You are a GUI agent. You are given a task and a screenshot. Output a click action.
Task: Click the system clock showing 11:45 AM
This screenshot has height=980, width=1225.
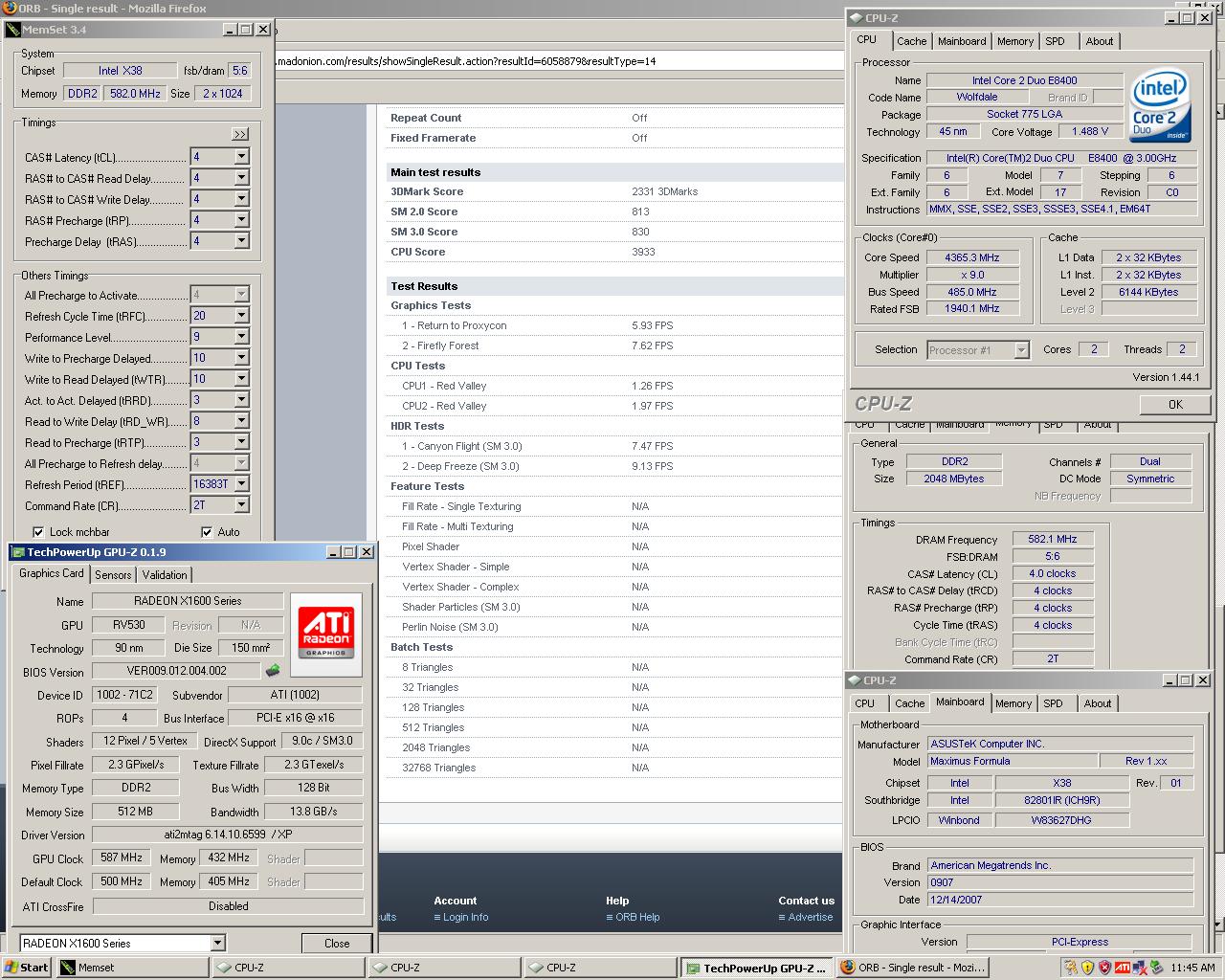tap(1192, 968)
